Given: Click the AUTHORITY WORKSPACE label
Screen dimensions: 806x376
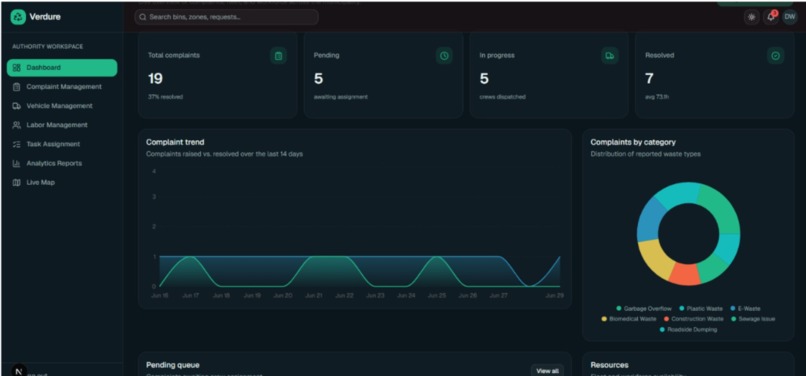Looking at the screenshot, I should 48,46.
